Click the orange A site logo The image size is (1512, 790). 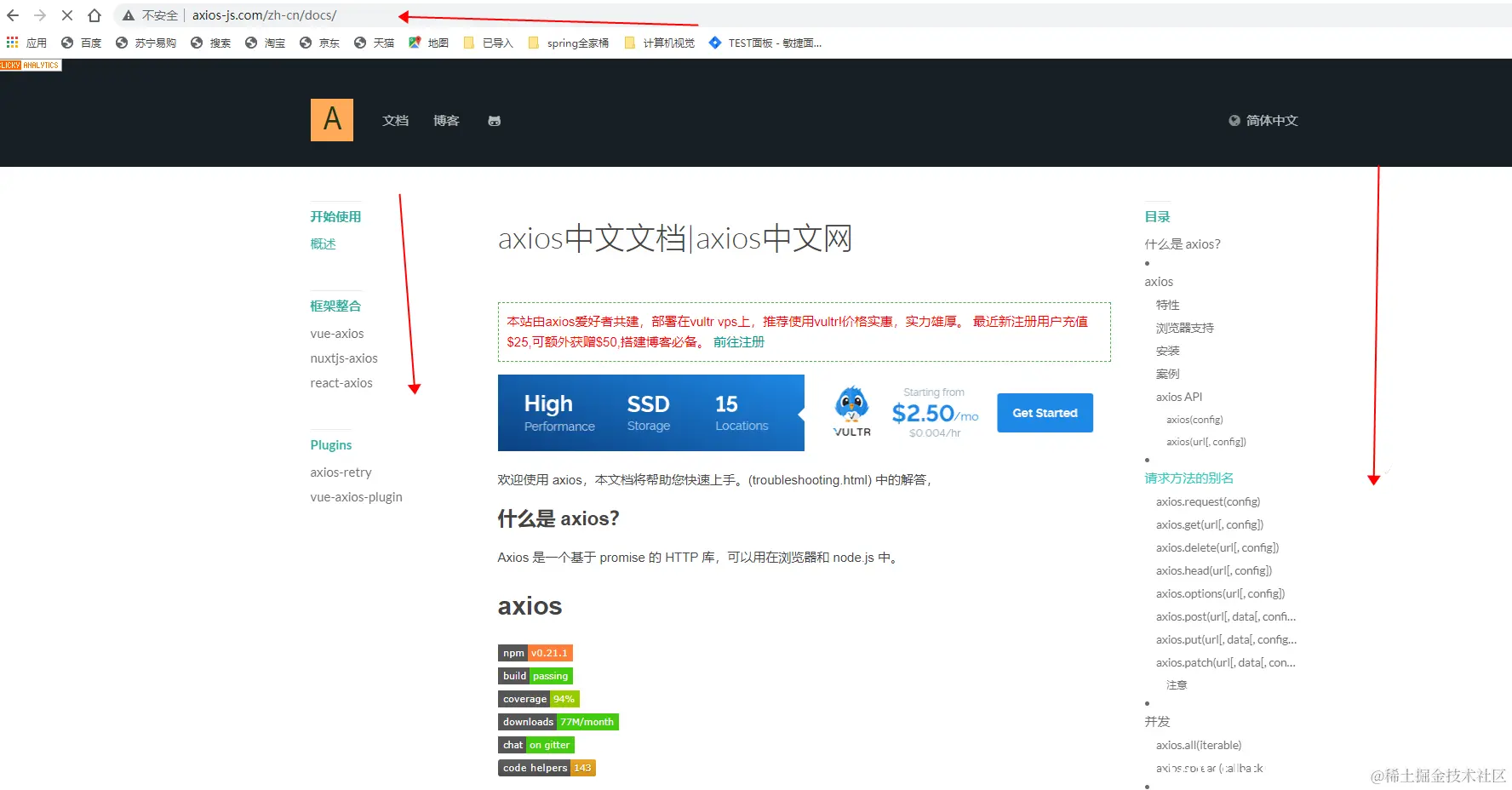pos(332,120)
